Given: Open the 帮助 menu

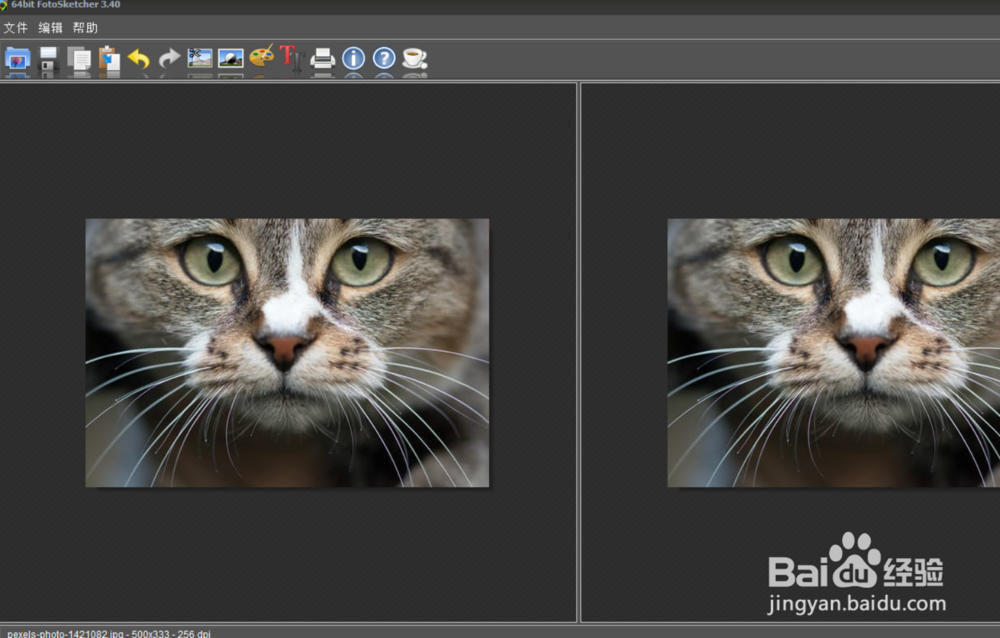Looking at the screenshot, I should pyautogui.click(x=85, y=27).
